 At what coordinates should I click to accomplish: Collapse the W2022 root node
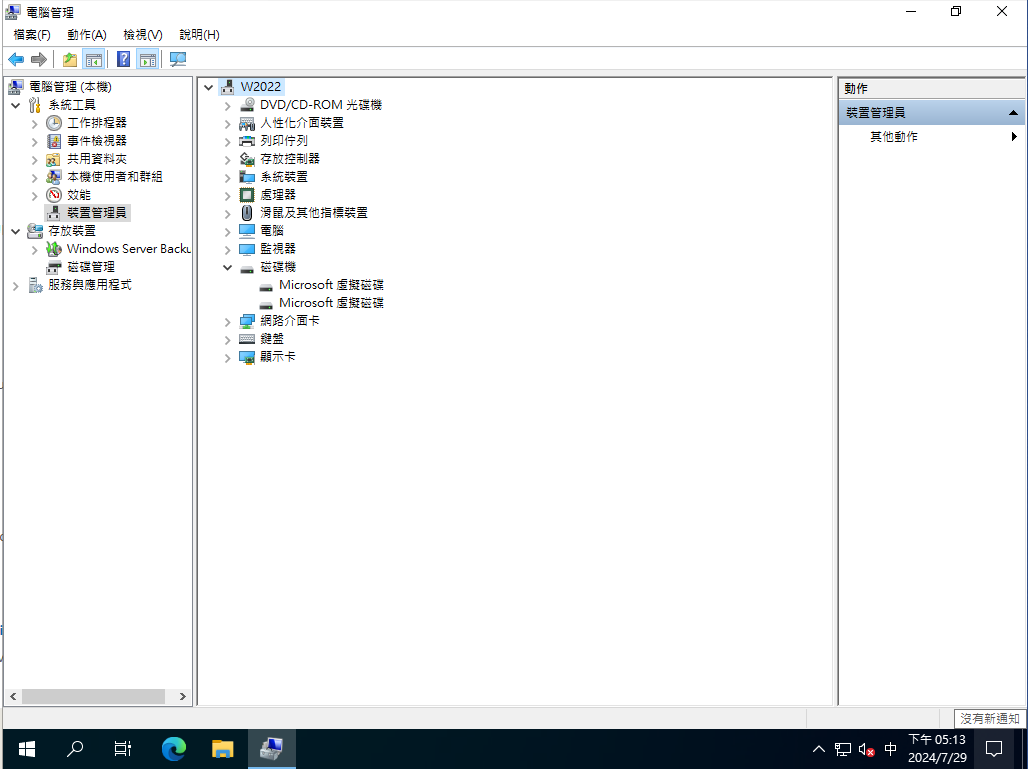[208, 87]
